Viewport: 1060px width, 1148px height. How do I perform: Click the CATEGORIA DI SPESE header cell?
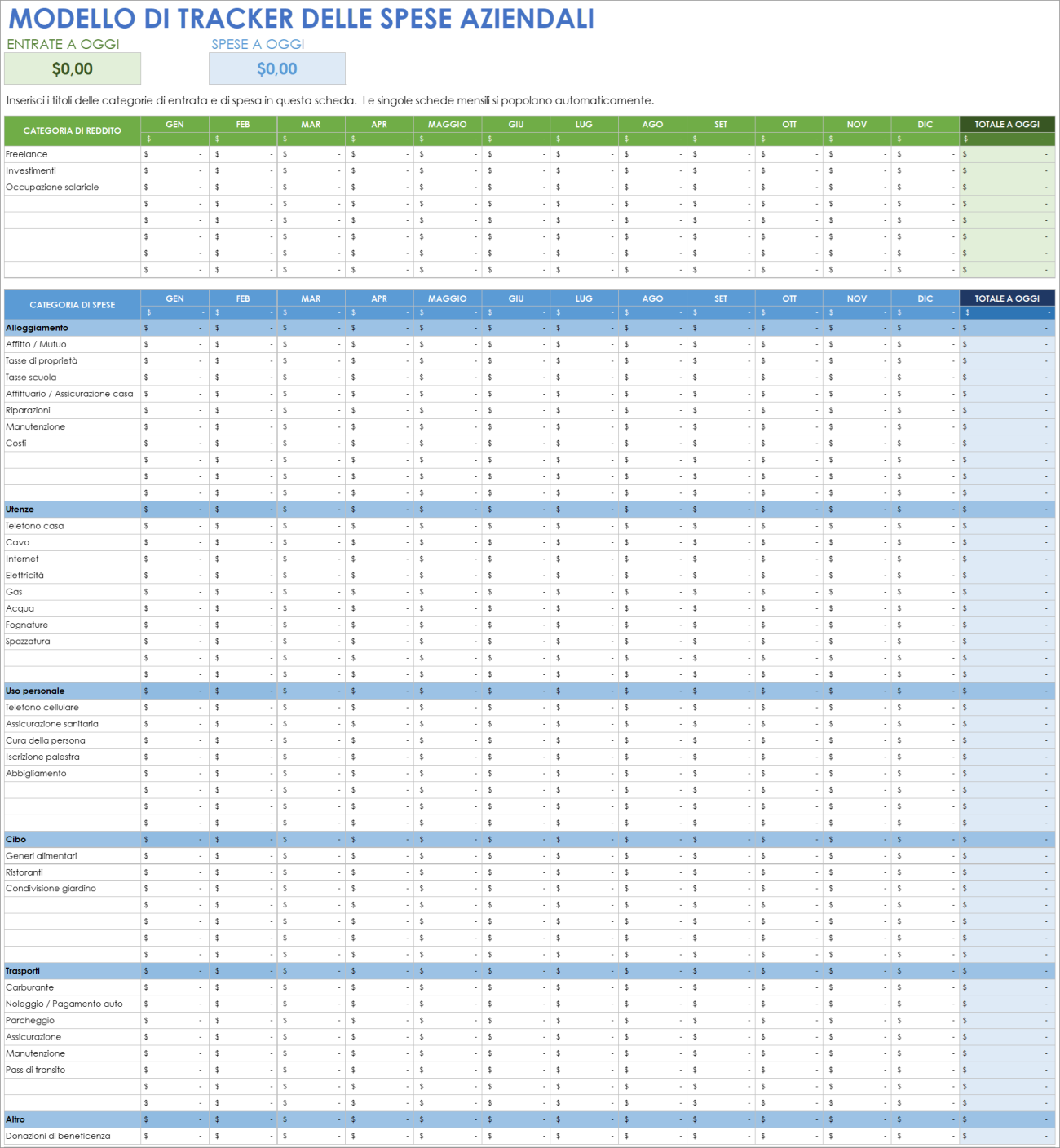click(x=69, y=303)
